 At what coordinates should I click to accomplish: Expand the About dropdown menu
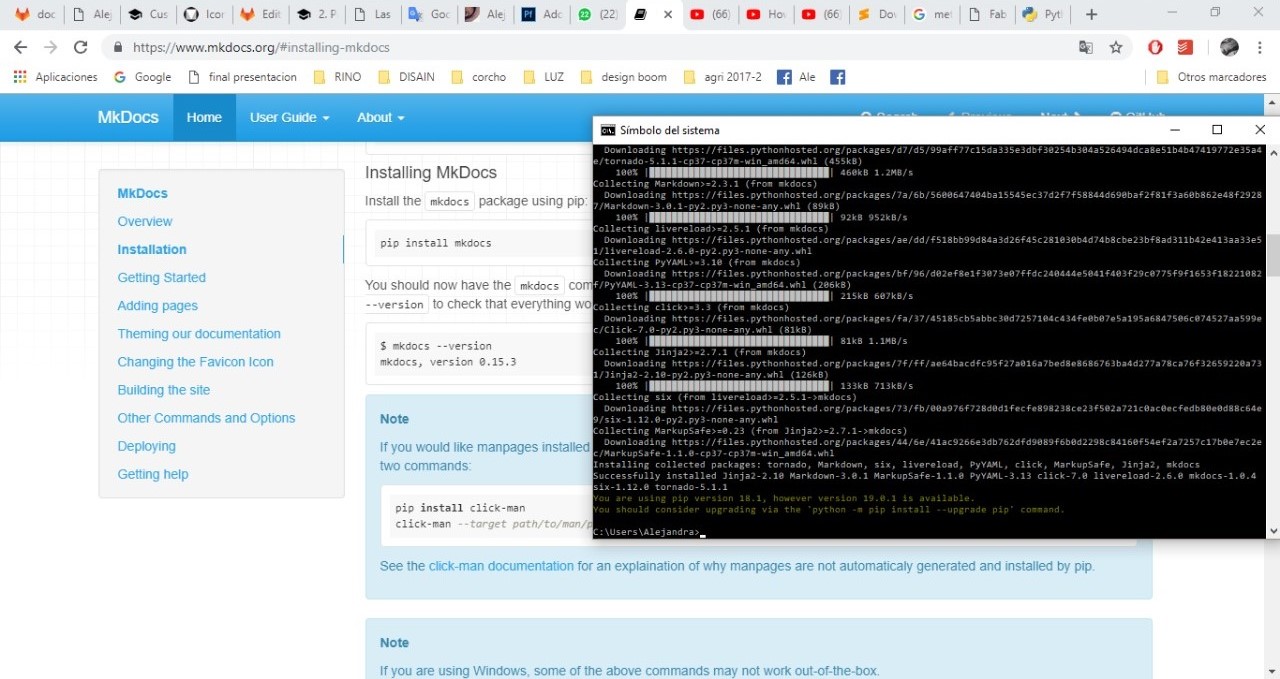pyautogui.click(x=380, y=117)
